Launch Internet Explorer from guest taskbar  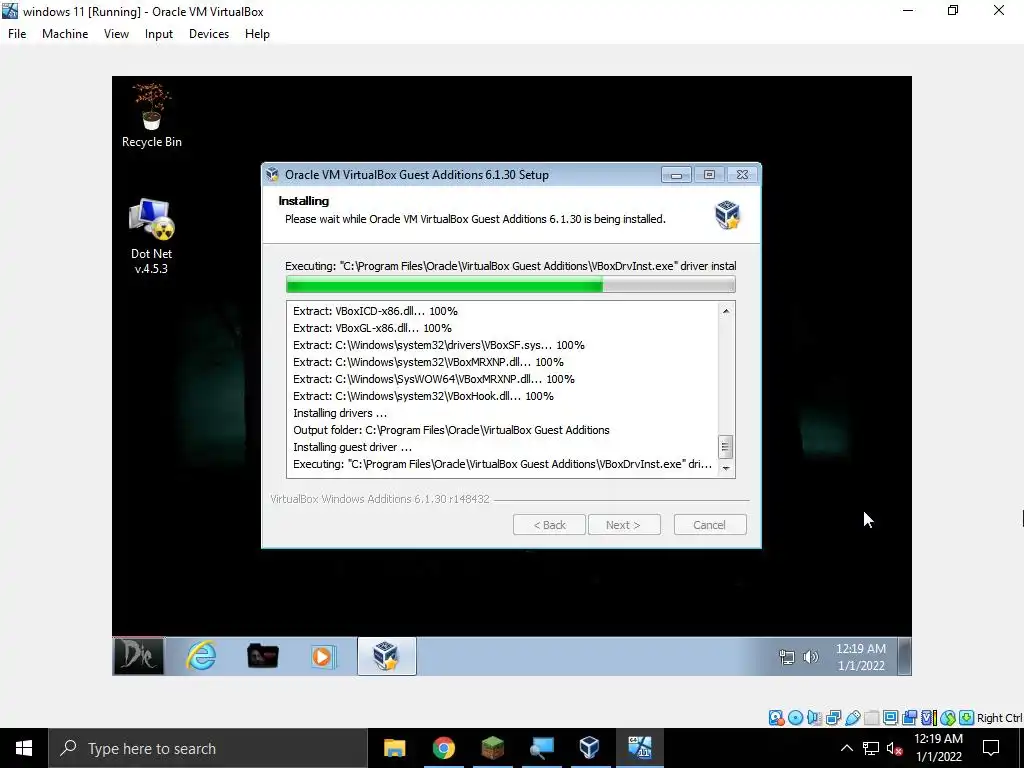point(201,656)
